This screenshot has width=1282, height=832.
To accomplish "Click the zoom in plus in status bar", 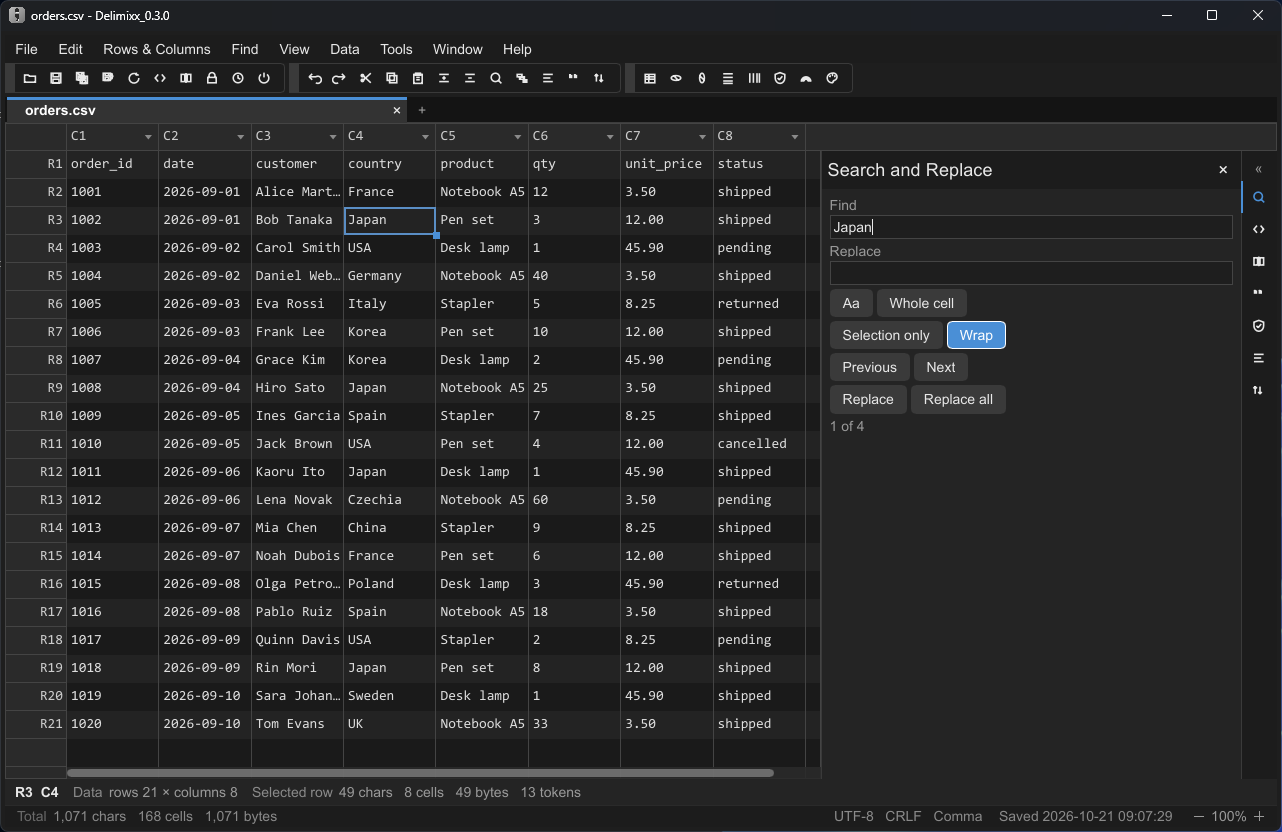I will point(1258,816).
